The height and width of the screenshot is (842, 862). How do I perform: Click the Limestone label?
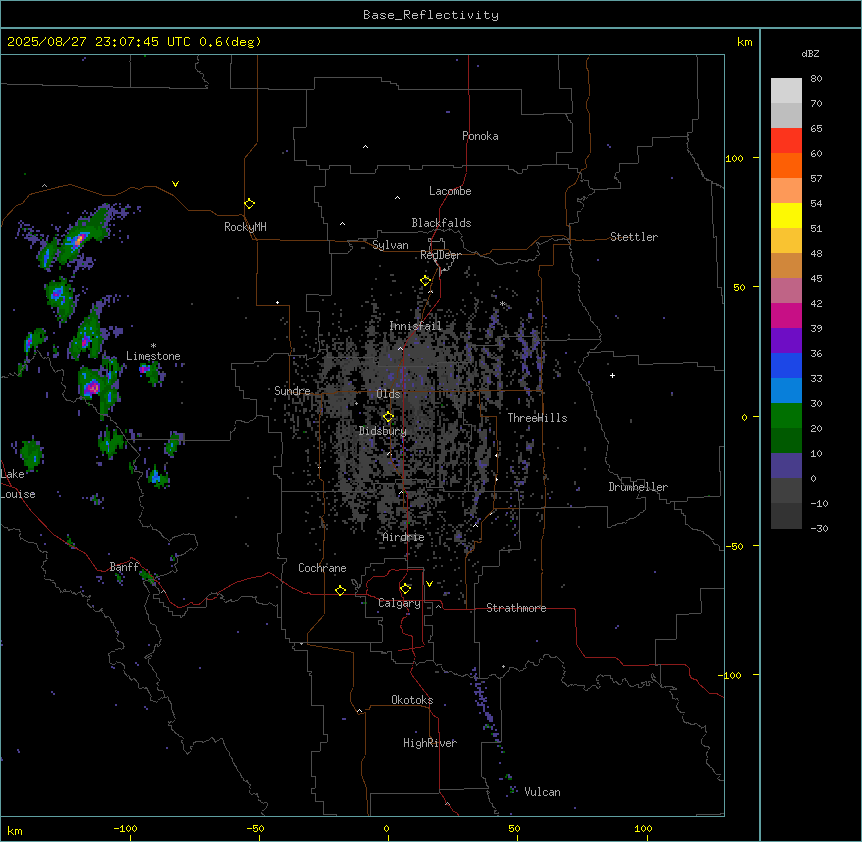coord(153,356)
